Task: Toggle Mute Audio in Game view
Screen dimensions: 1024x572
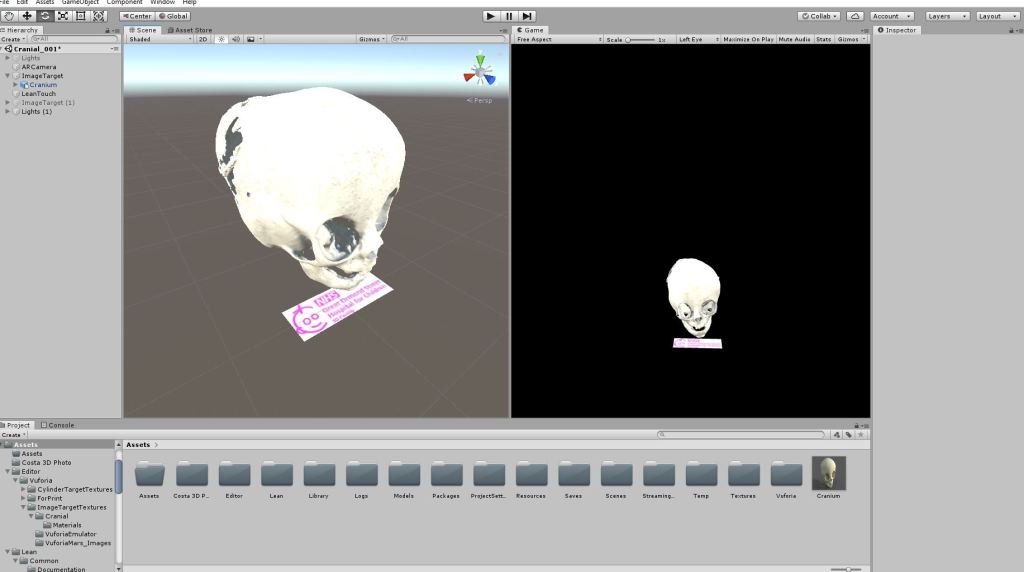Action: tap(794, 39)
